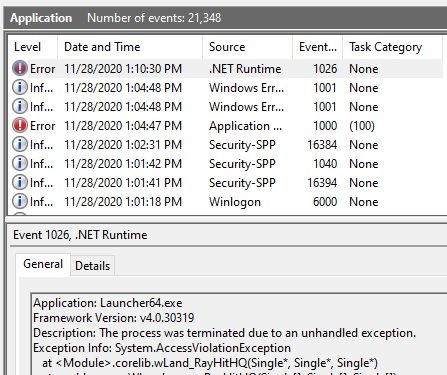Click the information icon for 1:04:48 PM Event 1001 first row
This screenshot has height=375, width=447.
point(20,87)
